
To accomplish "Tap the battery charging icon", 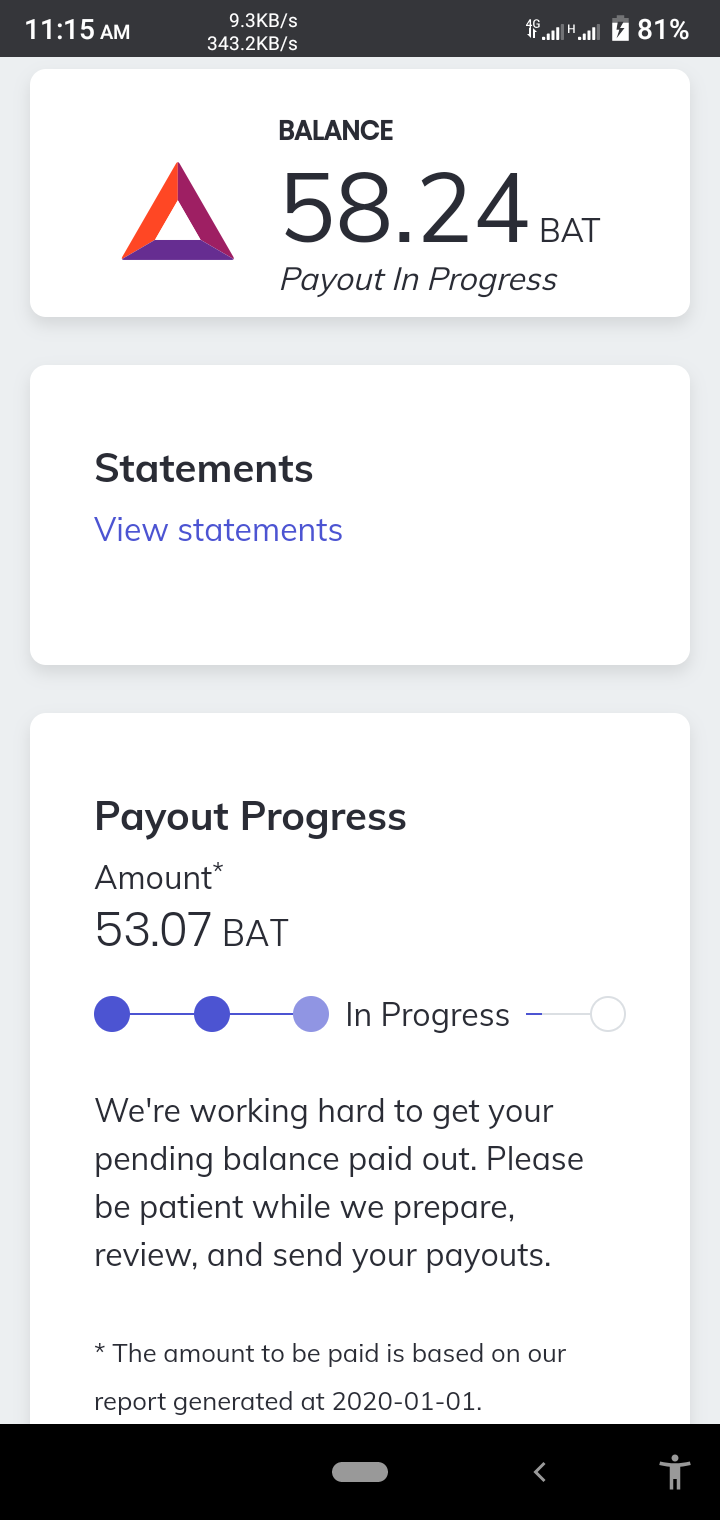I will pyautogui.click(x=620, y=29).
